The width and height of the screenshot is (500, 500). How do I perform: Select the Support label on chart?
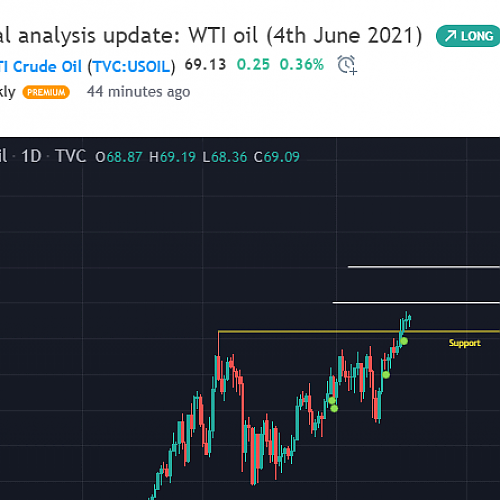[464, 343]
